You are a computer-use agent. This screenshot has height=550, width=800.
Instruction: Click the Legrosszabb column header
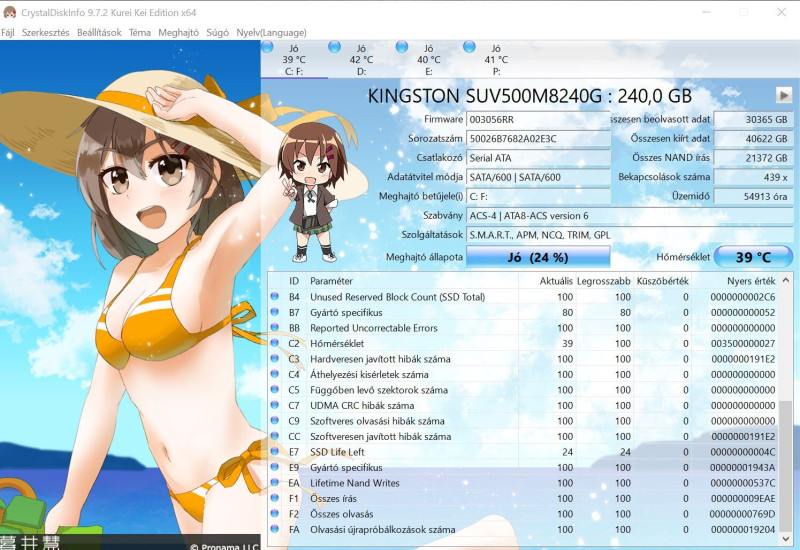click(604, 281)
